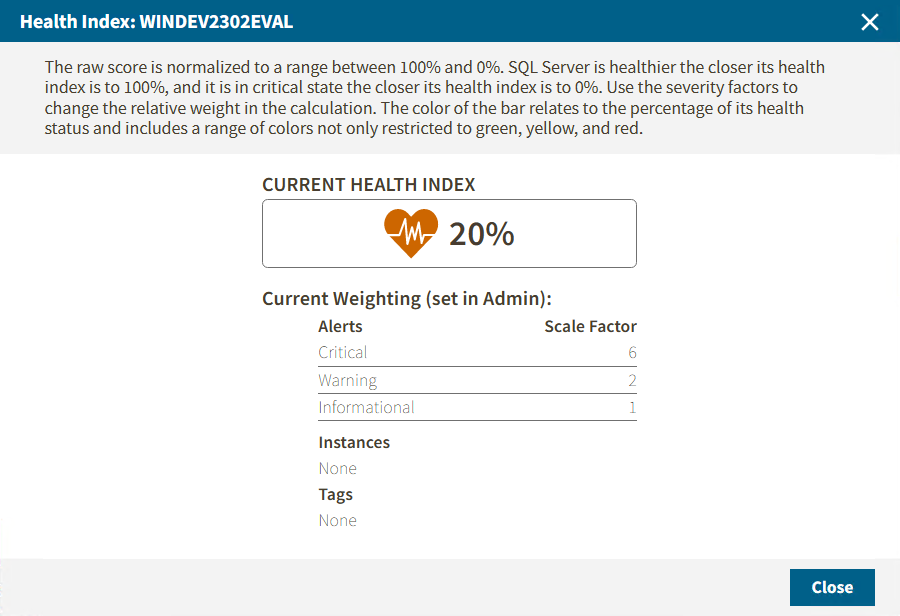The width and height of the screenshot is (900, 616).
Task: Click the 20% health index value
Action: [x=481, y=234]
